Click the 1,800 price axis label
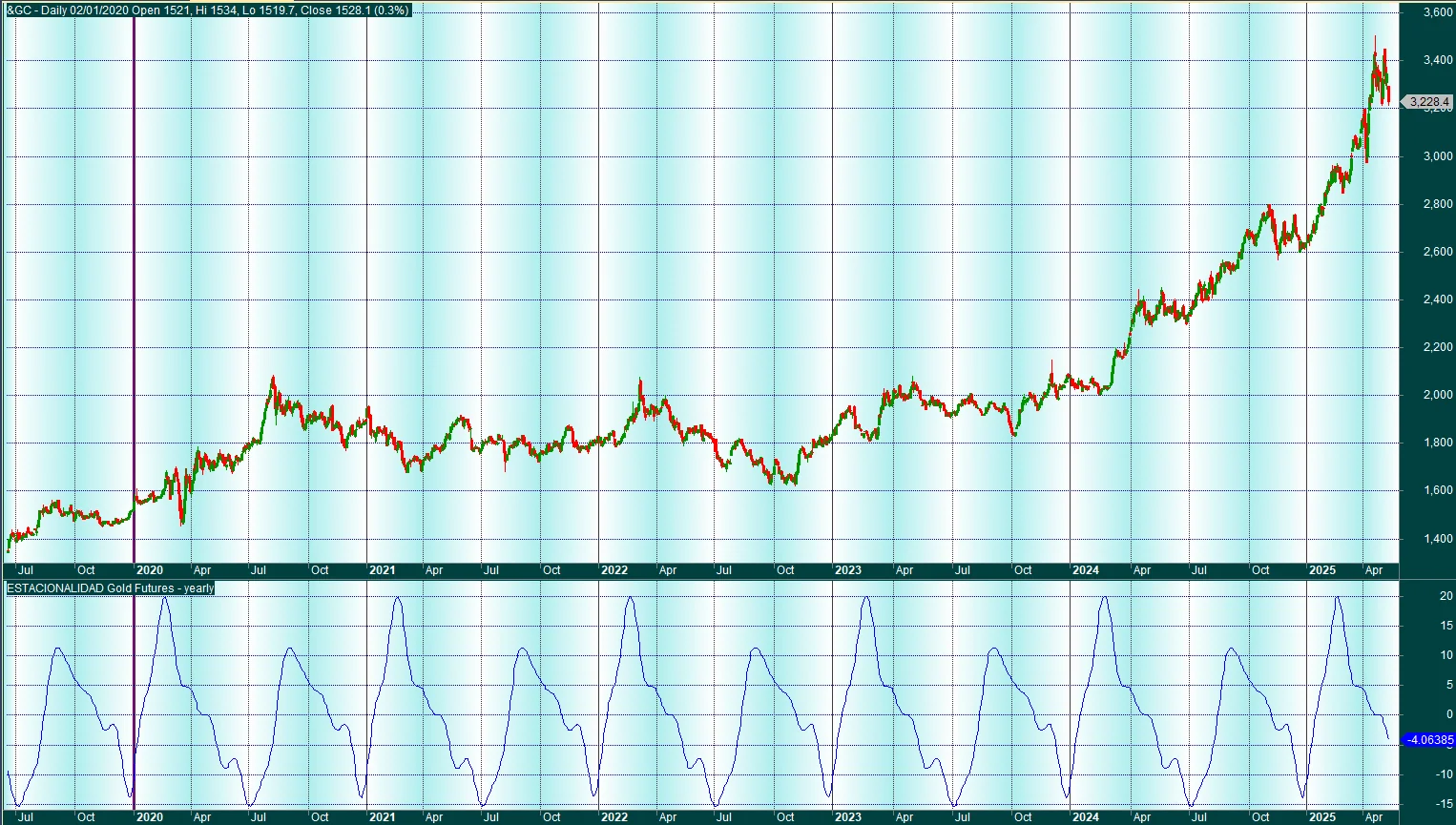Screen dimensions: 1456x825 click(1438, 443)
